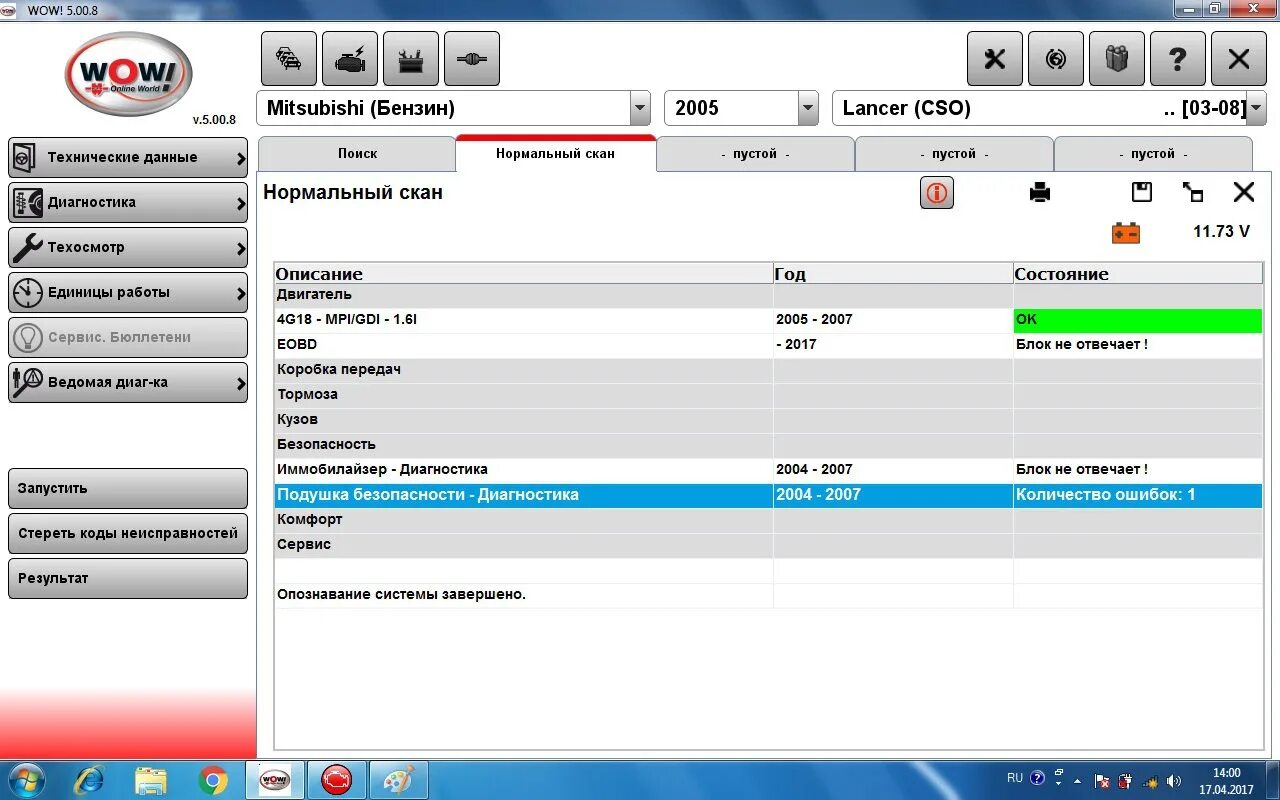This screenshot has height=800, width=1280.
Task: Open the third пустой tab
Action: pyautogui.click(x=1153, y=154)
